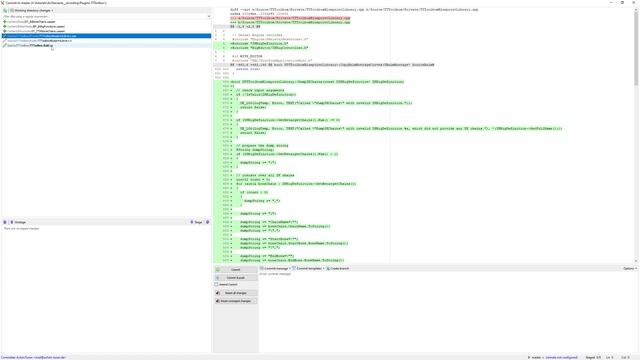Screen dimensions: 640x360
Task: Click the Create branch toolbar button
Action: tap(338, 269)
